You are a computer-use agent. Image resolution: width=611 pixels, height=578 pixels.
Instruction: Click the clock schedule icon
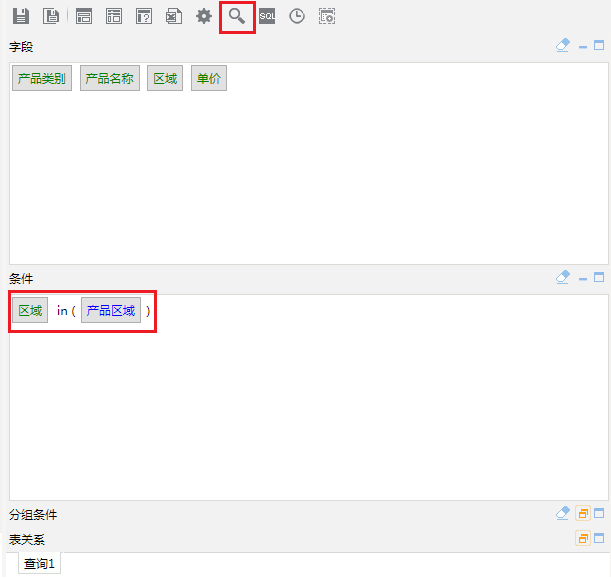point(297,16)
